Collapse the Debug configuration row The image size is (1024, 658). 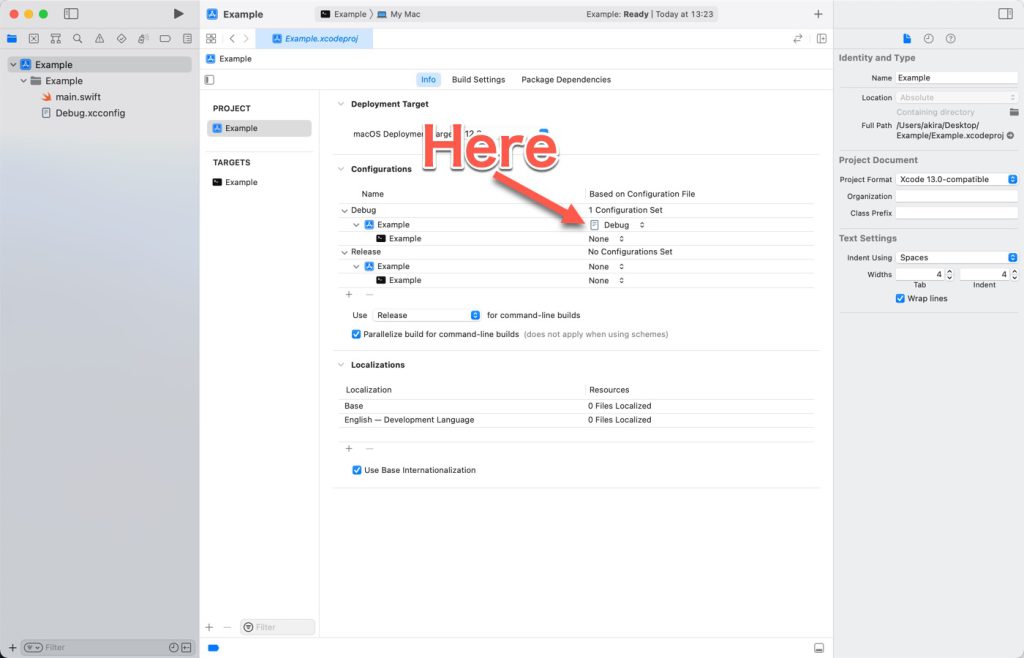click(344, 211)
